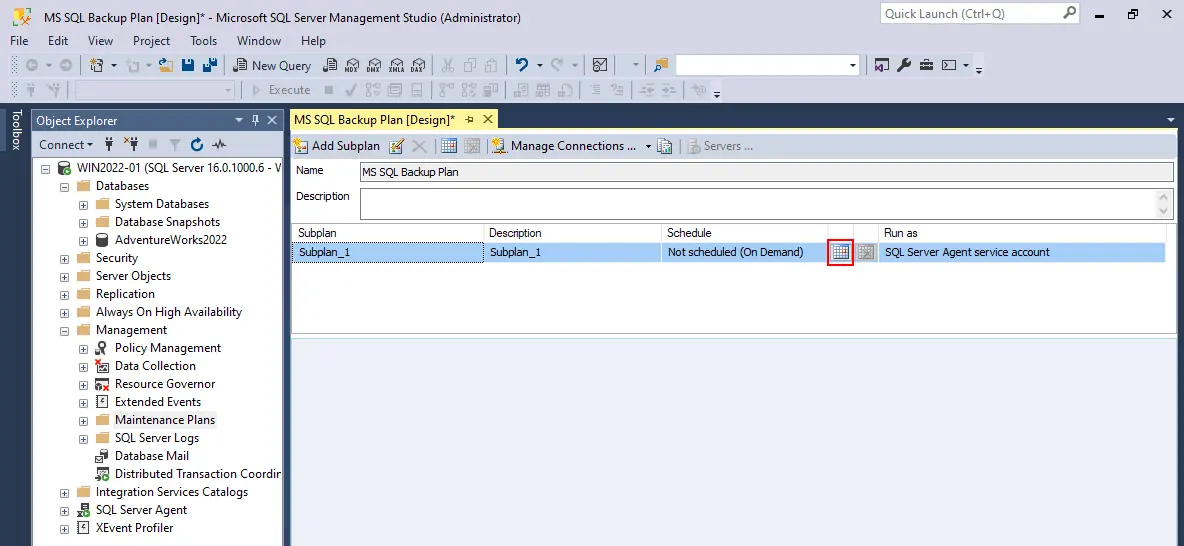Image resolution: width=1184 pixels, height=546 pixels.
Task: Open the Edit menu
Action: [58, 41]
